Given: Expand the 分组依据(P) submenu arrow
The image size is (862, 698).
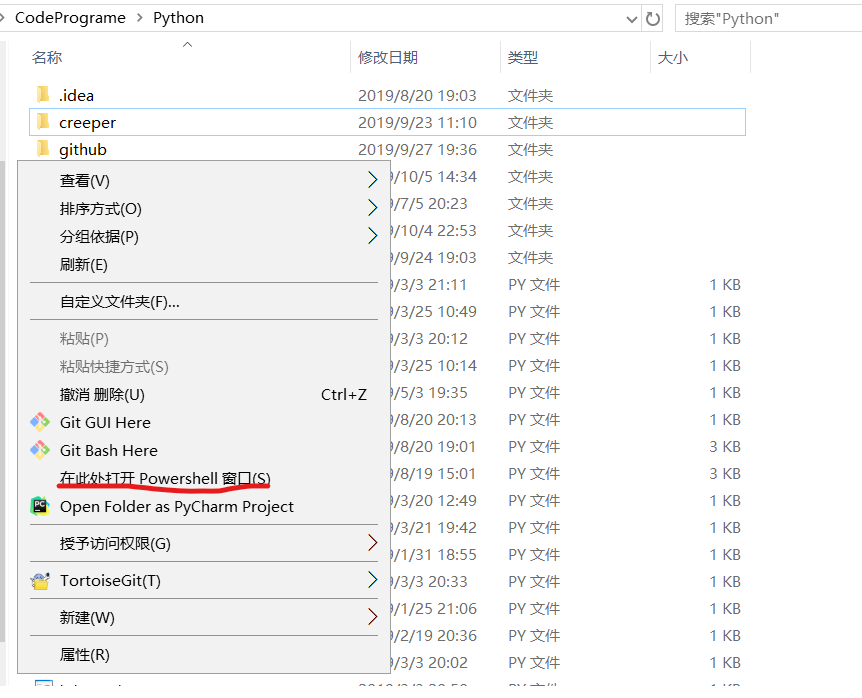Looking at the screenshot, I should point(372,236).
